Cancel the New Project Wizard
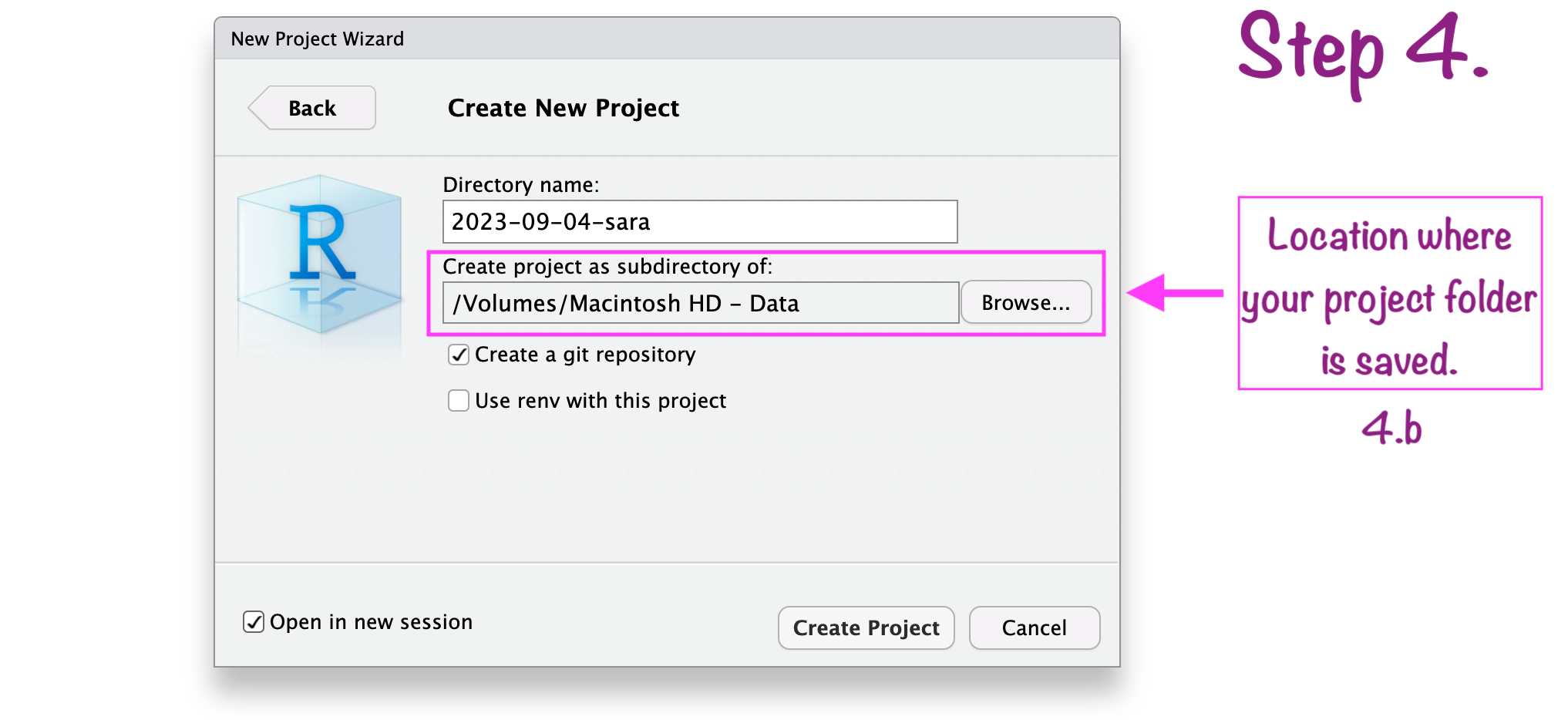This screenshot has width=1568, height=720. click(x=1034, y=627)
